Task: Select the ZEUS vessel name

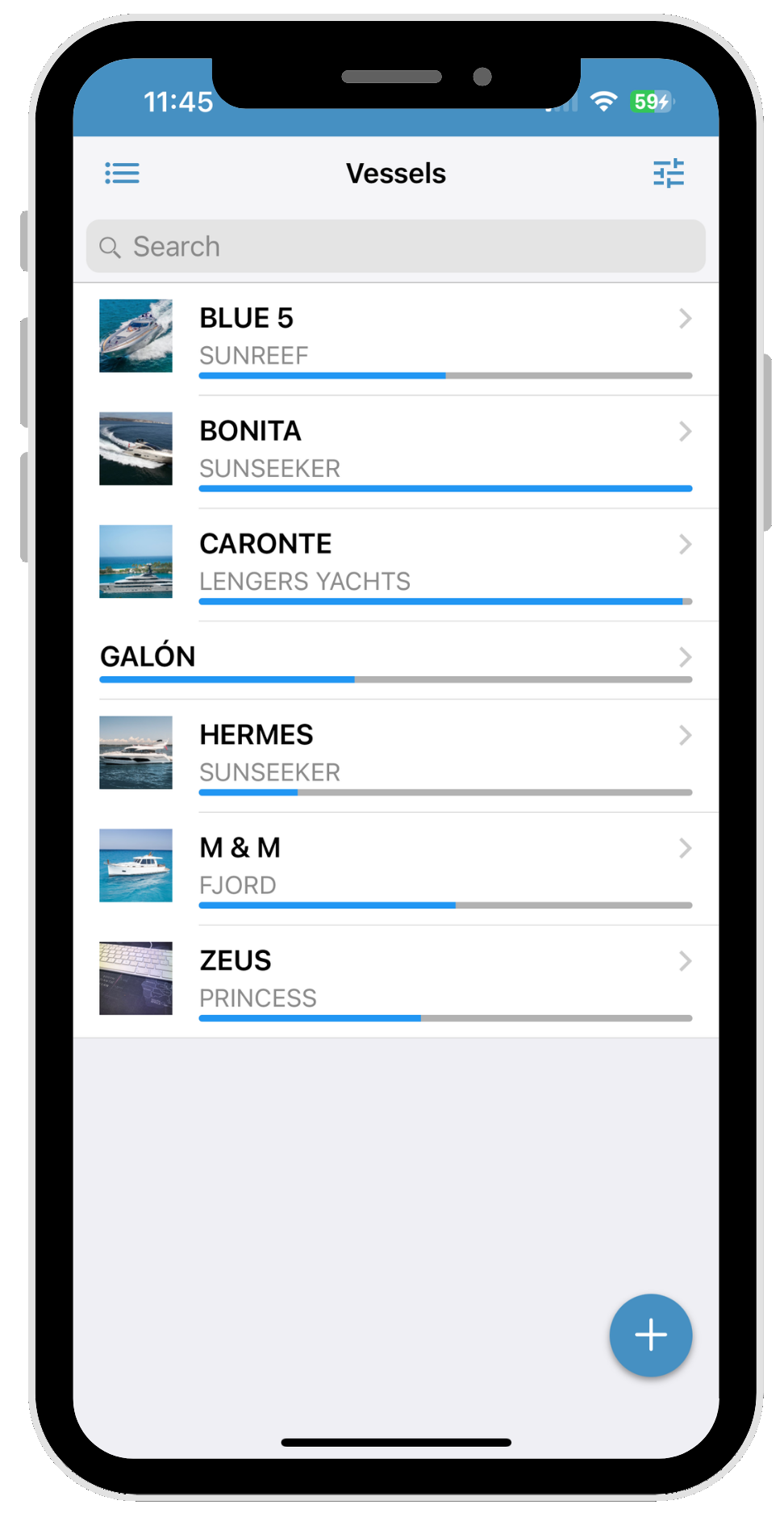Action: (236, 960)
